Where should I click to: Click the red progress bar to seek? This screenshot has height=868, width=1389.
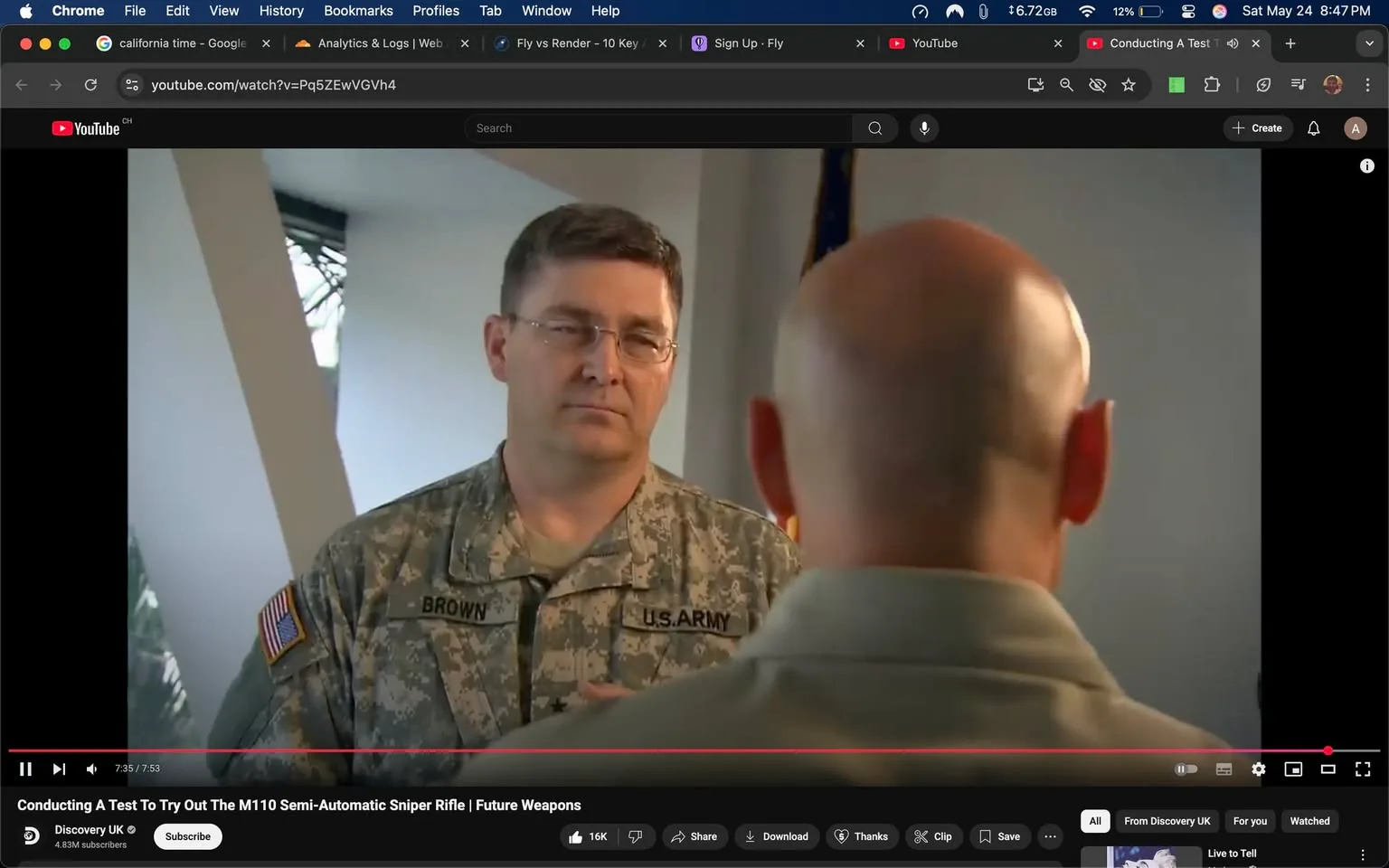point(633,750)
